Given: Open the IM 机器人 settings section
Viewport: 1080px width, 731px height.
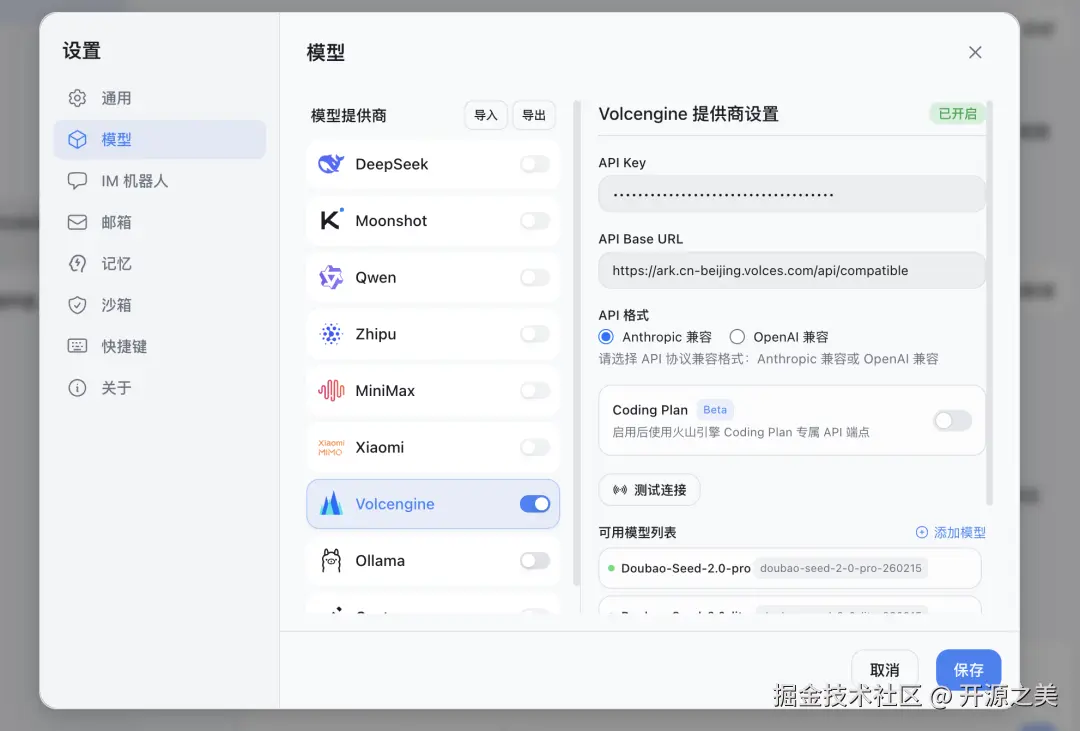Looking at the screenshot, I should (x=160, y=181).
